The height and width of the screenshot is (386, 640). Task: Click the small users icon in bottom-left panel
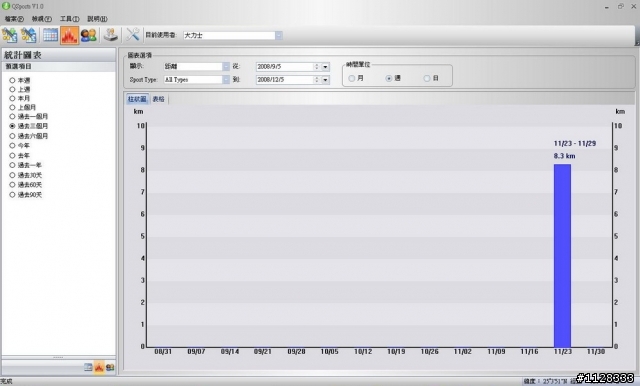pos(110,367)
